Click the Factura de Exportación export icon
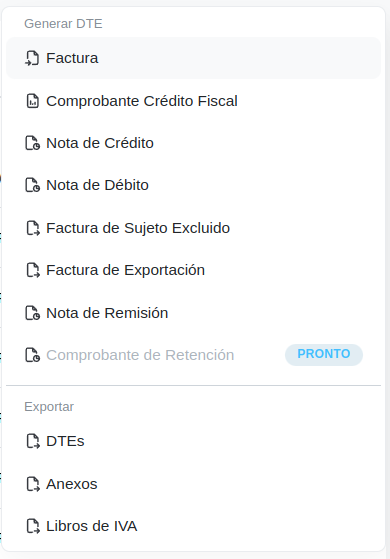 point(33,270)
